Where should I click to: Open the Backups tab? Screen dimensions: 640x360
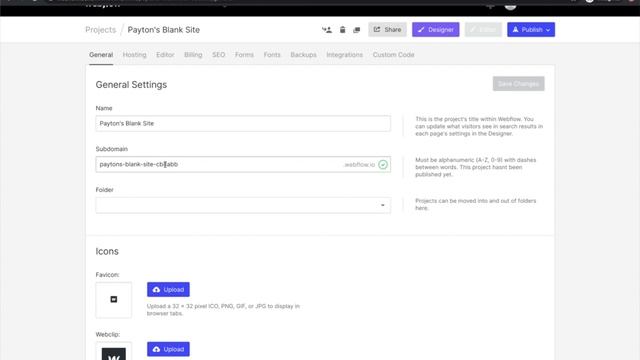[303, 55]
